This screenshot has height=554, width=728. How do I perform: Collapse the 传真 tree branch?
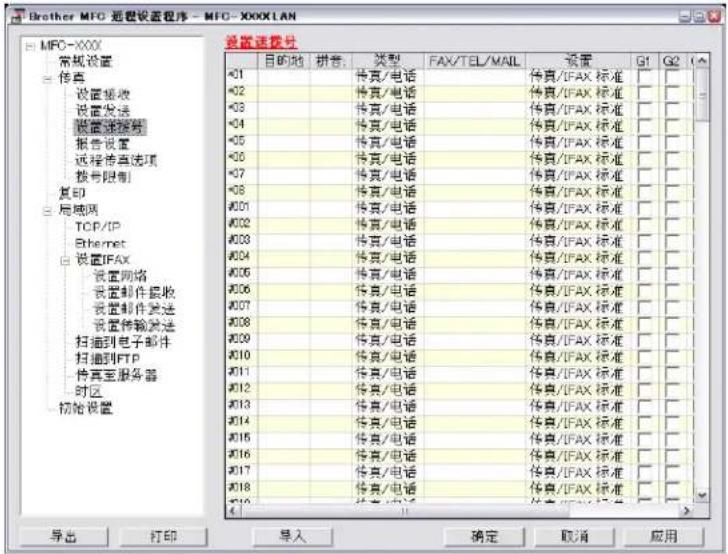(47, 79)
